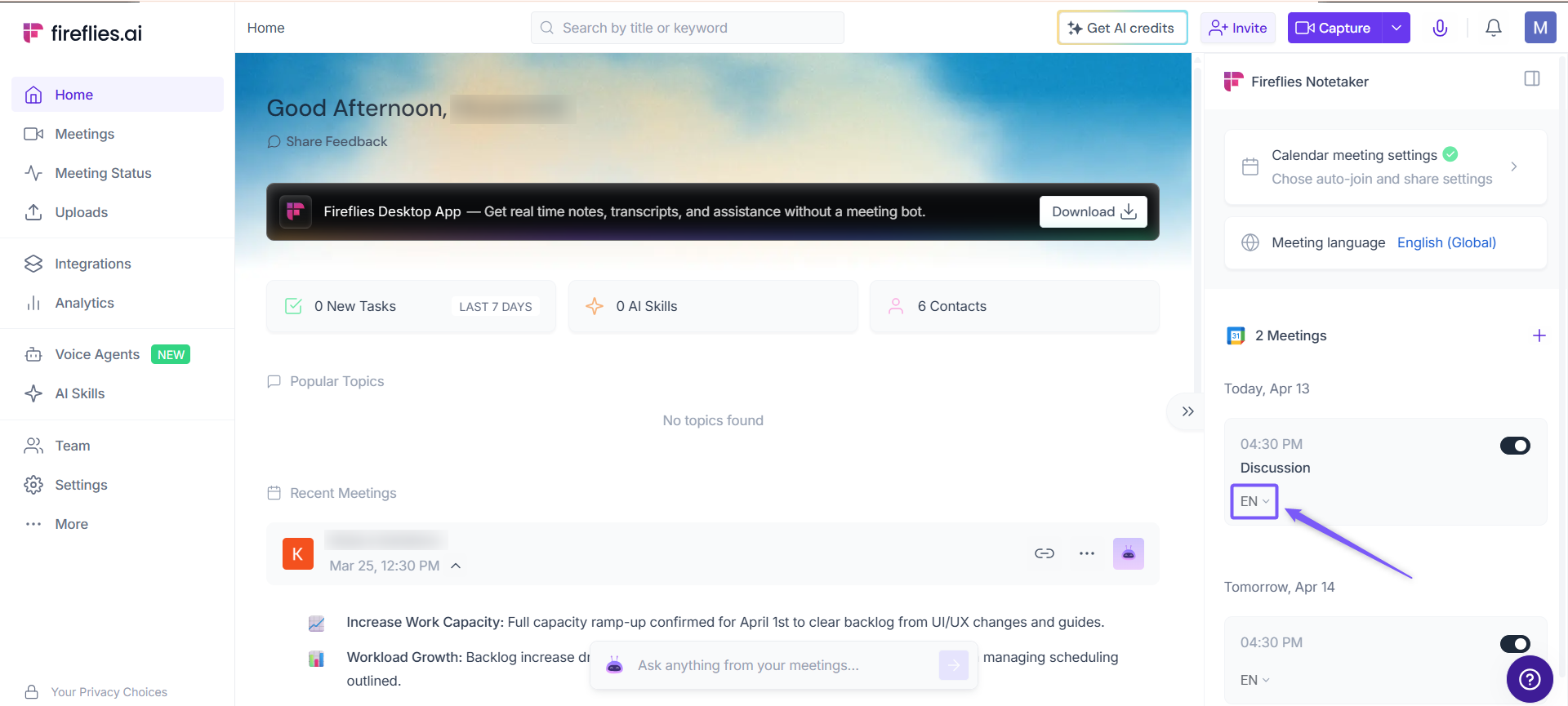The height and width of the screenshot is (706, 1568).
Task: Toggle notetaker for today's 04:30 PM Discussion
Action: pos(1515,446)
